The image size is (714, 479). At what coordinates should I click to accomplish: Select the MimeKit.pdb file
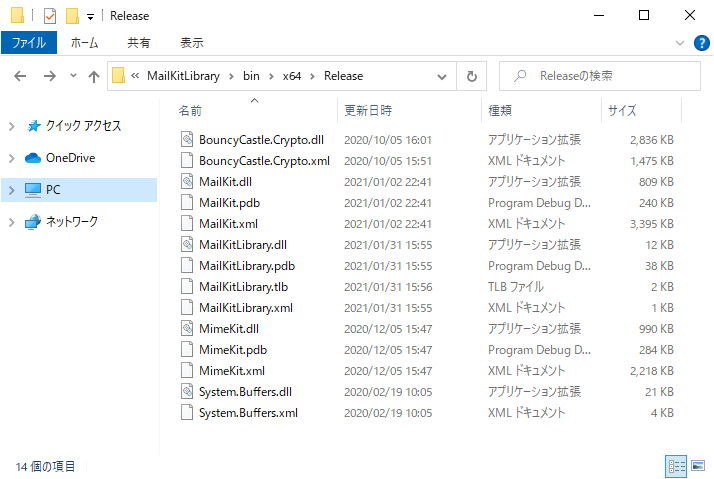point(233,350)
